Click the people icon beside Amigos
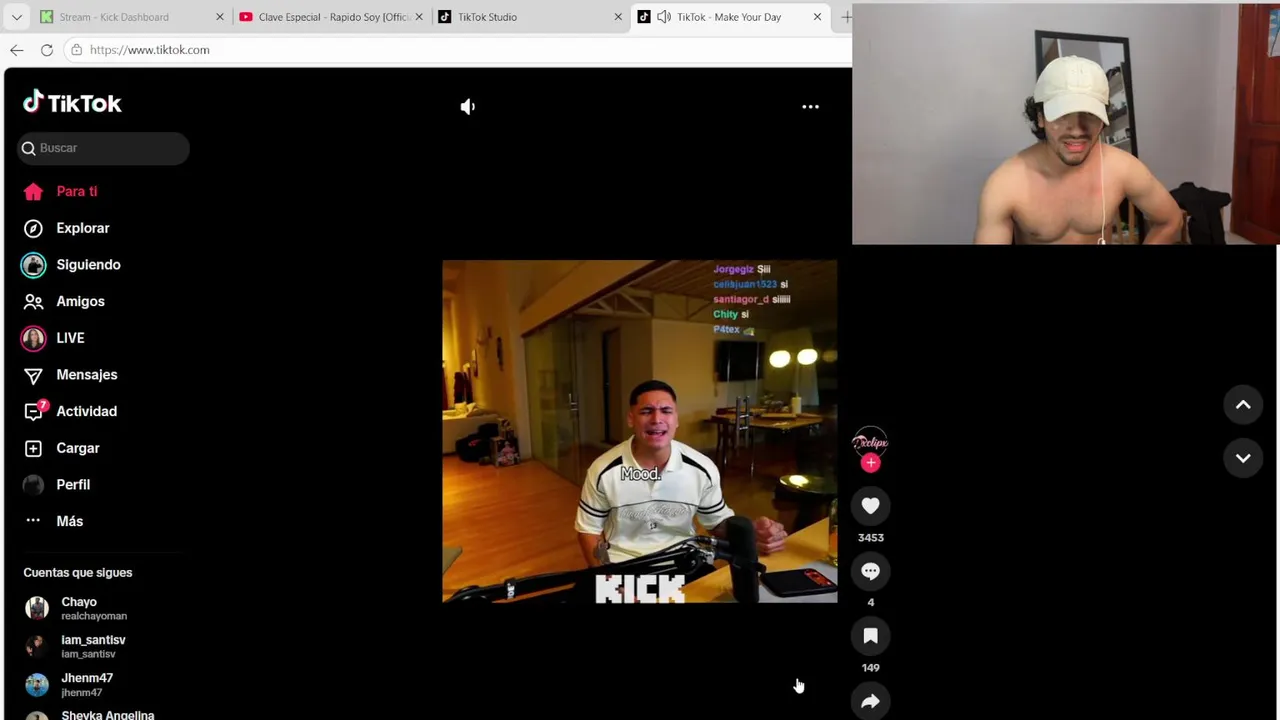This screenshot has width=1280, height=720. tap(33, 301)
